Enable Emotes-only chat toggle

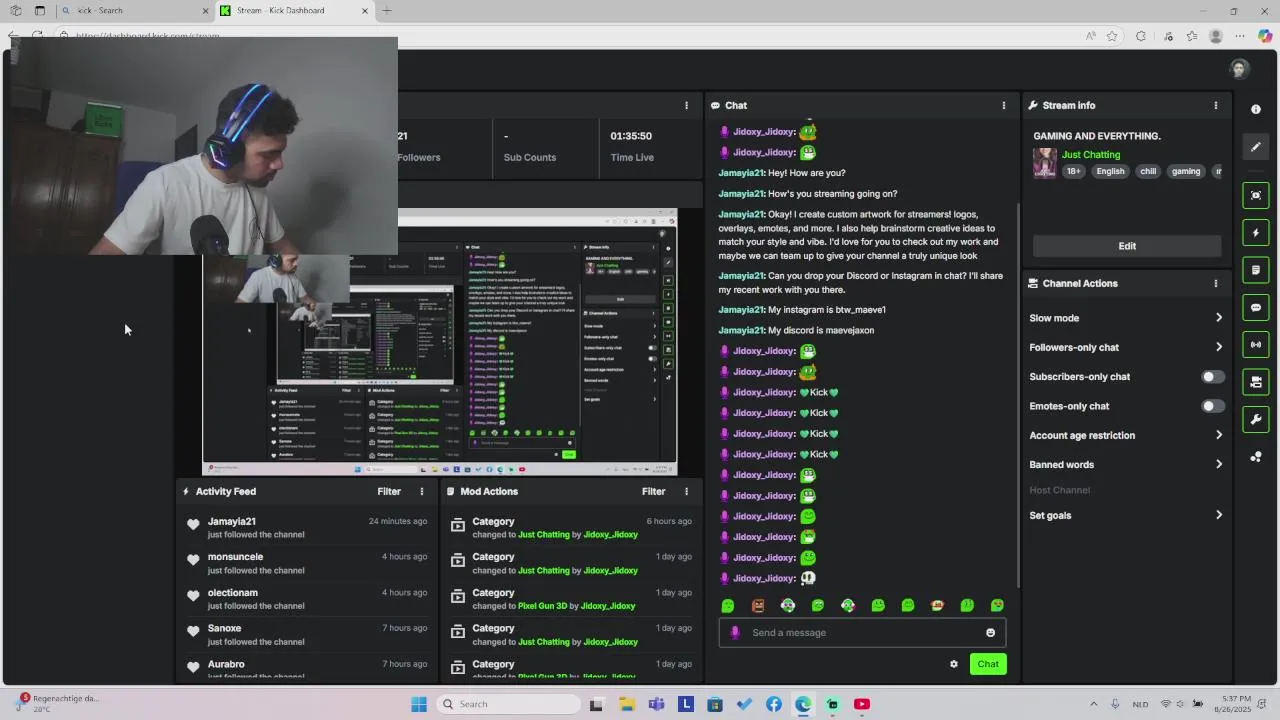(x=1212, y=406)
